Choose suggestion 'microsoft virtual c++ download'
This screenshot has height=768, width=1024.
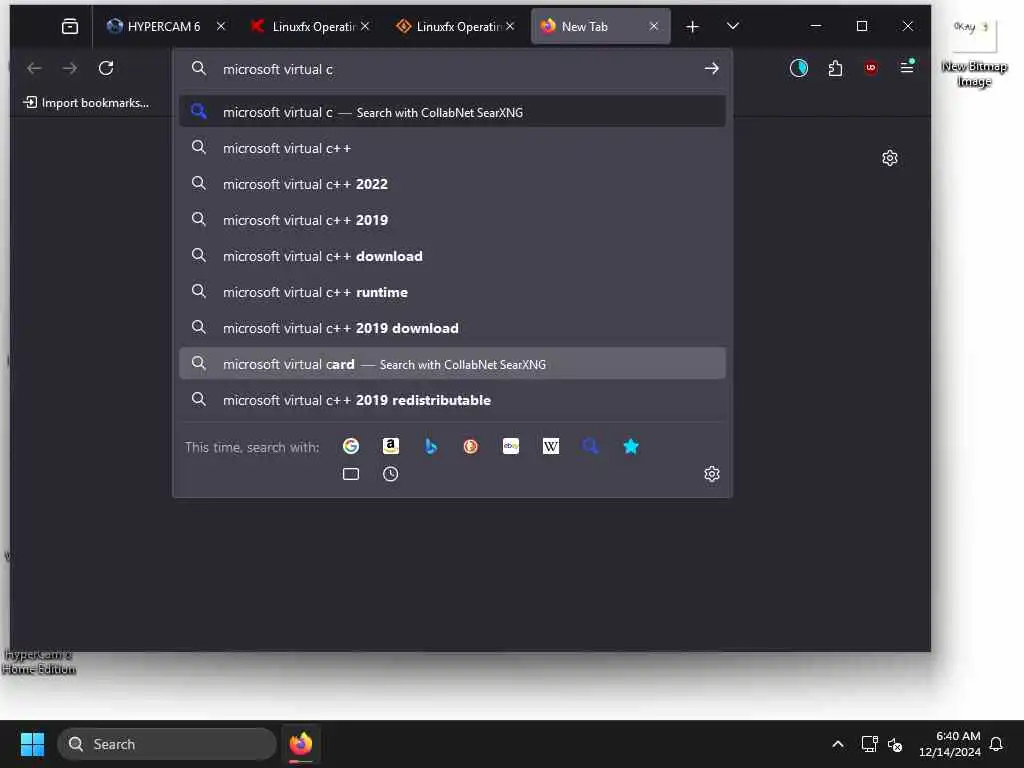click(453, 256)
